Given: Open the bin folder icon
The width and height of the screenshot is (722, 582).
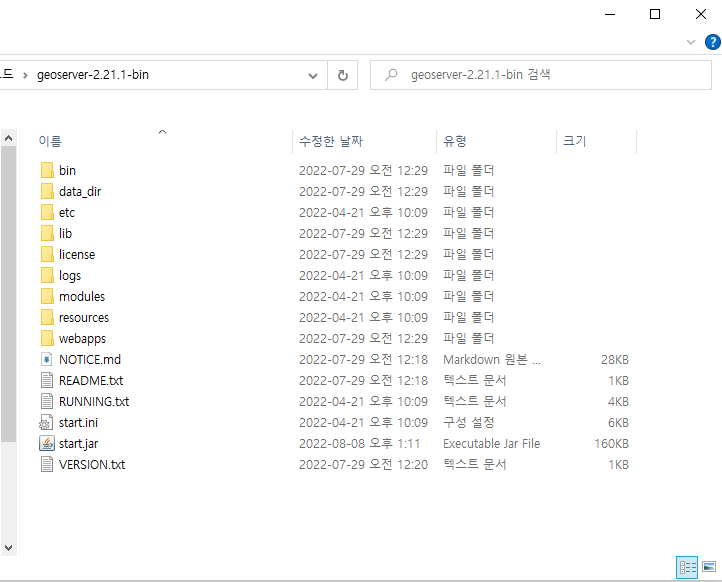Looking at the screenshot, I should (x=47, y=170).
